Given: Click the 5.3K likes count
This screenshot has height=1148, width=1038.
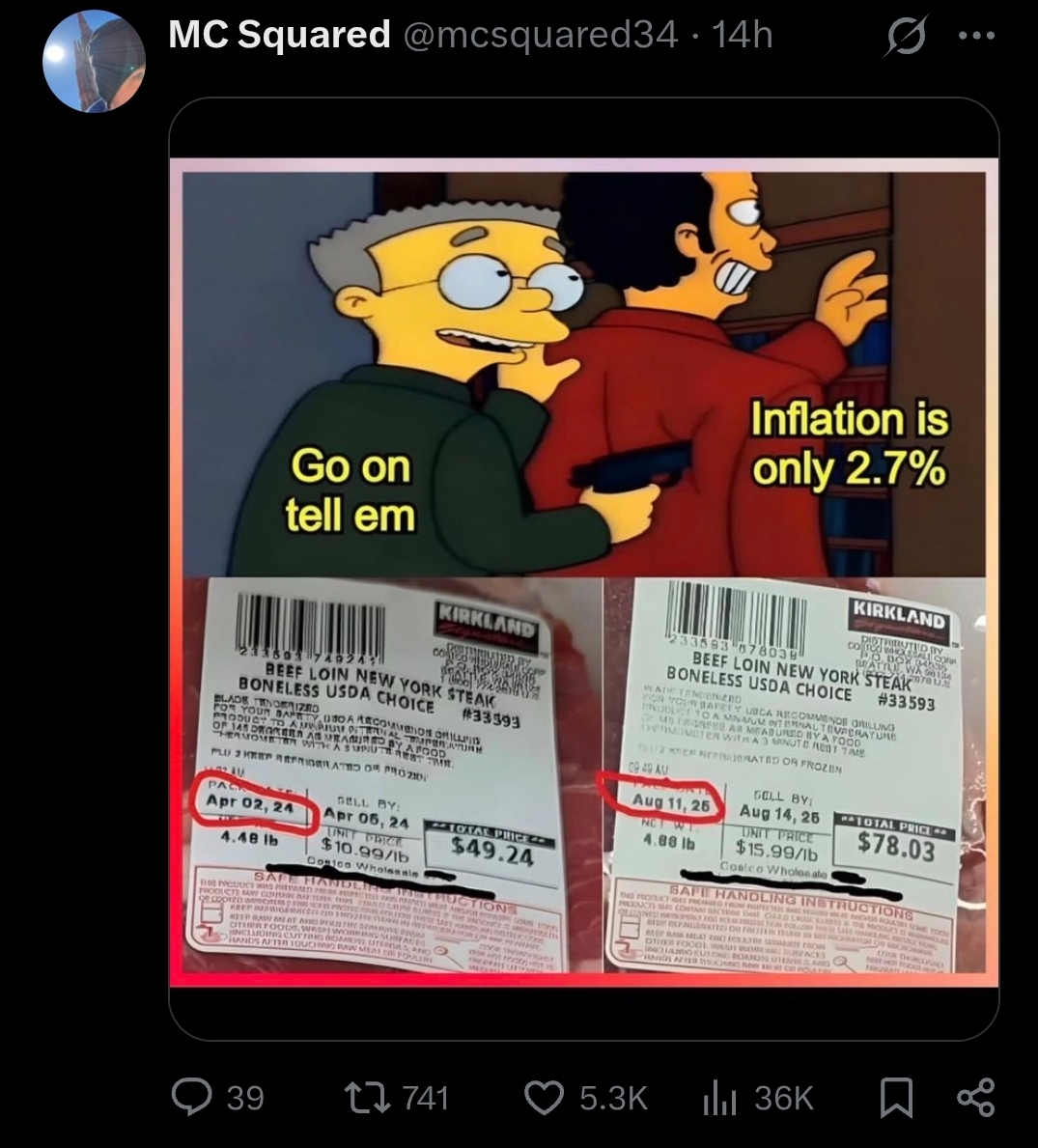Looking at the screenshot, I should click(x=613, y=1098).
